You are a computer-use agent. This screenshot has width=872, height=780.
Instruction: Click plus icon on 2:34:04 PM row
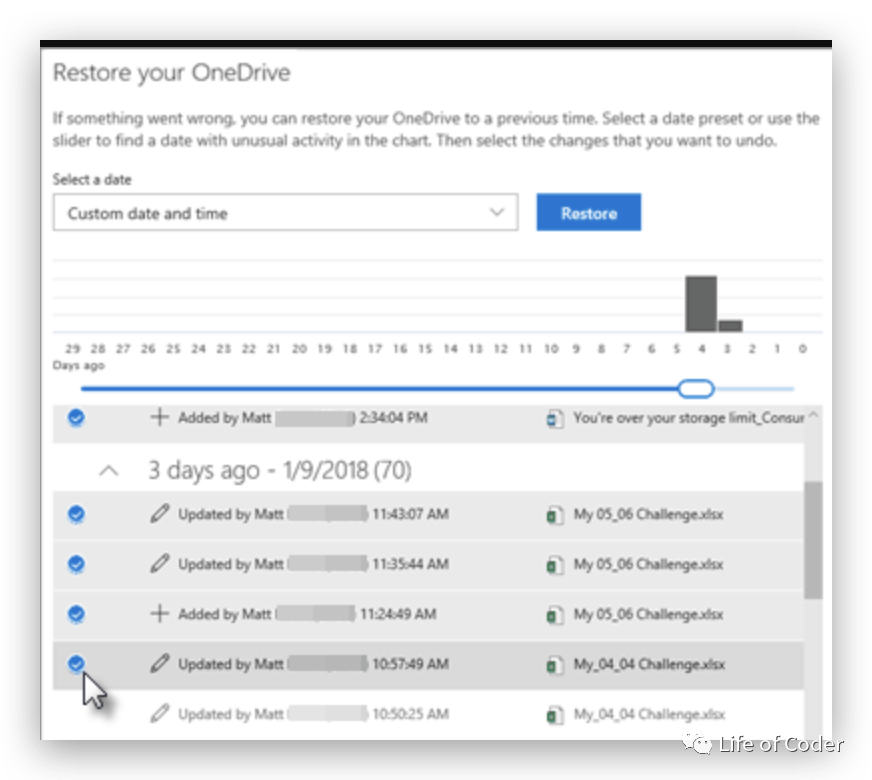pos(160,417)
